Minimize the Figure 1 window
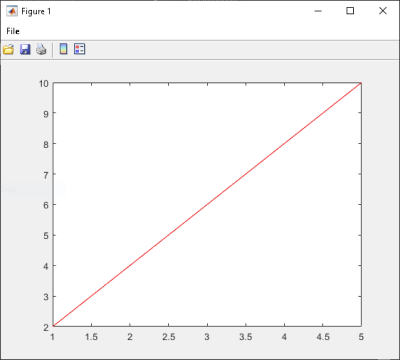 (318, 11)
